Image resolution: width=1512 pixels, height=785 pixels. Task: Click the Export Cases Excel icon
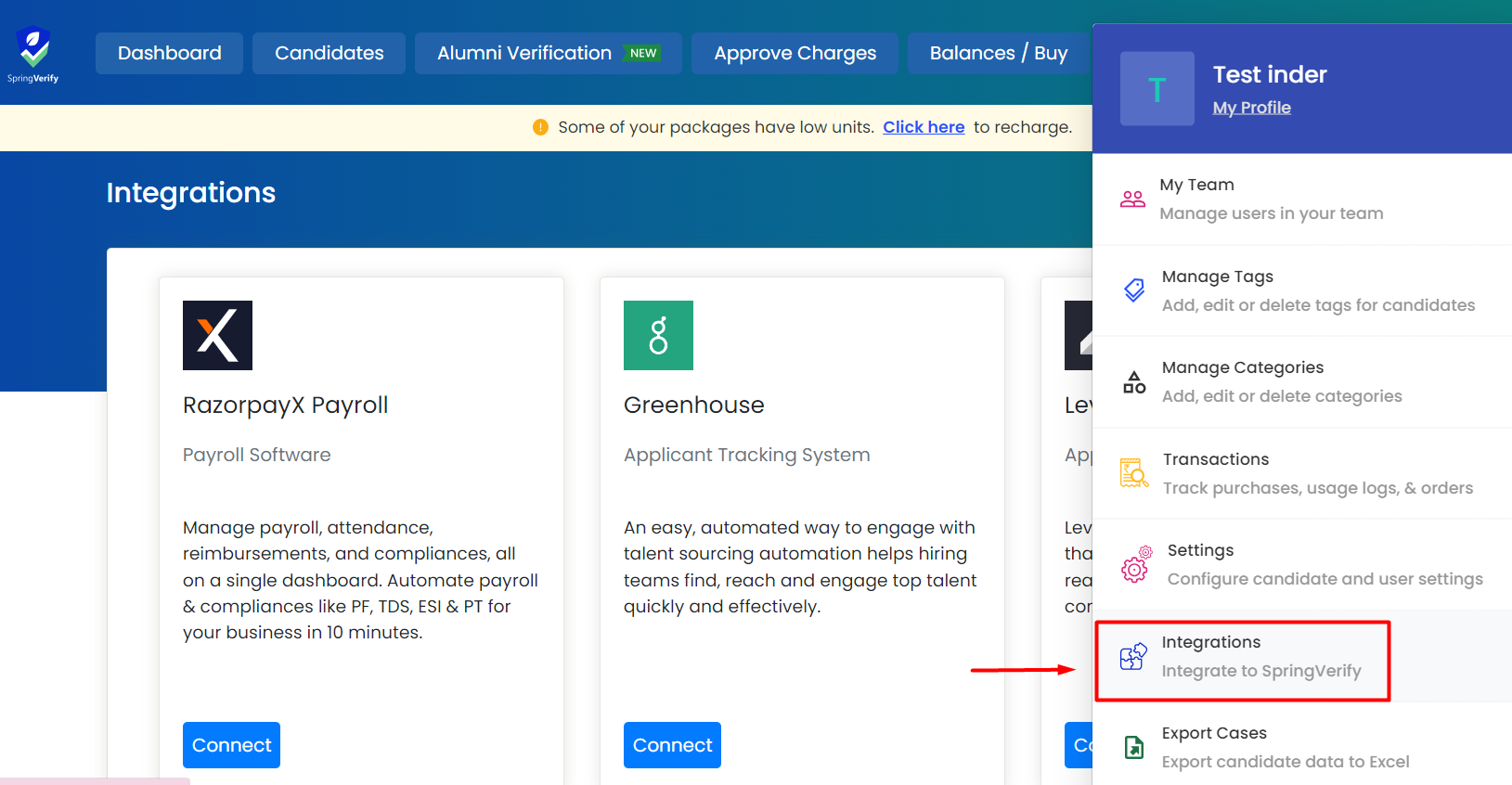coord(1134,747)
